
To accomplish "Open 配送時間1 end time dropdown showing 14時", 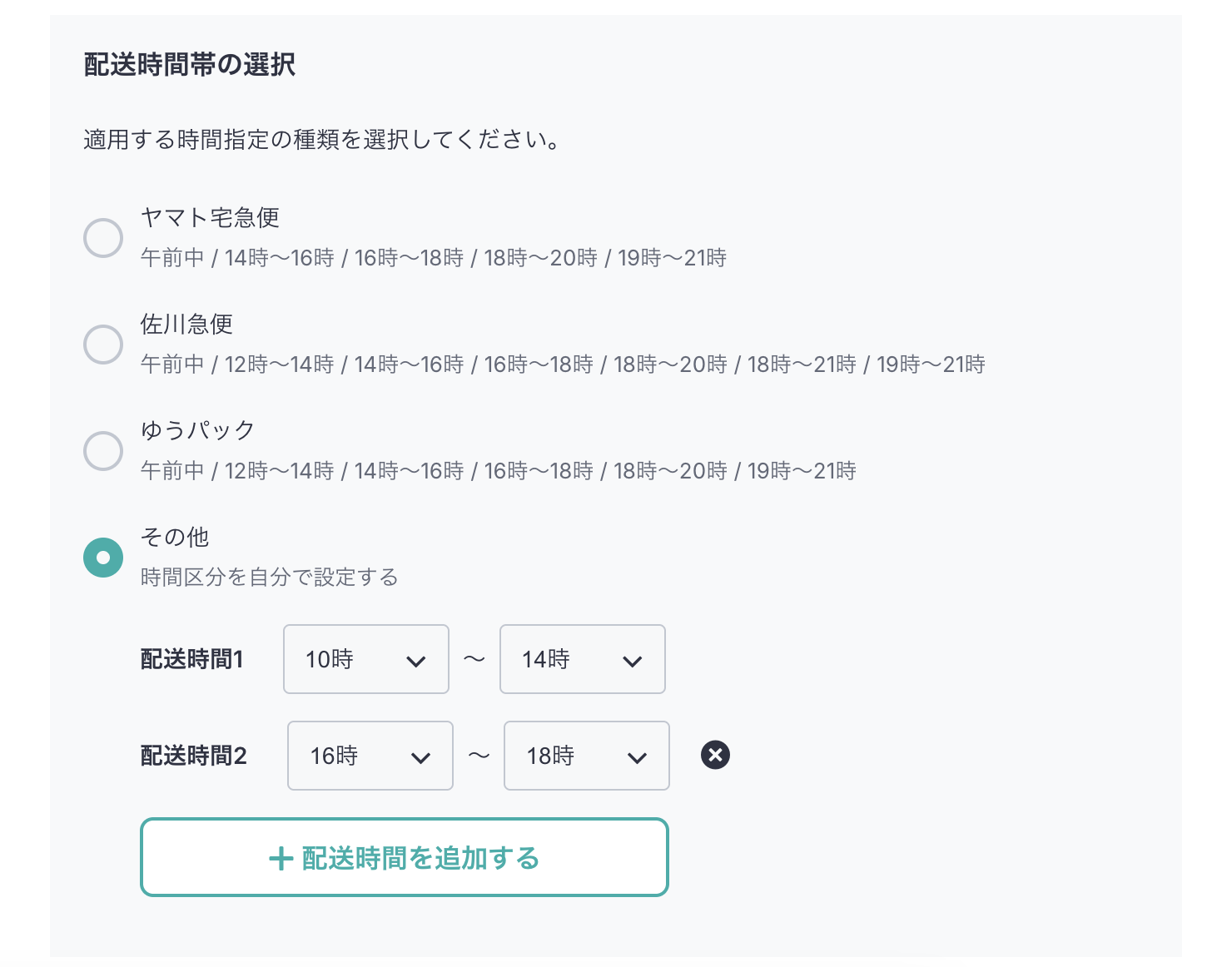I will (x=583, y=659).
